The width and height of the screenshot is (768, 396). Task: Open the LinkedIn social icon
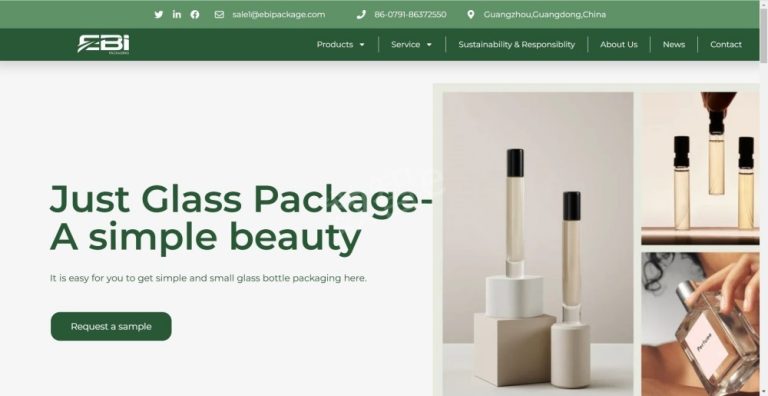pos(177,14)
